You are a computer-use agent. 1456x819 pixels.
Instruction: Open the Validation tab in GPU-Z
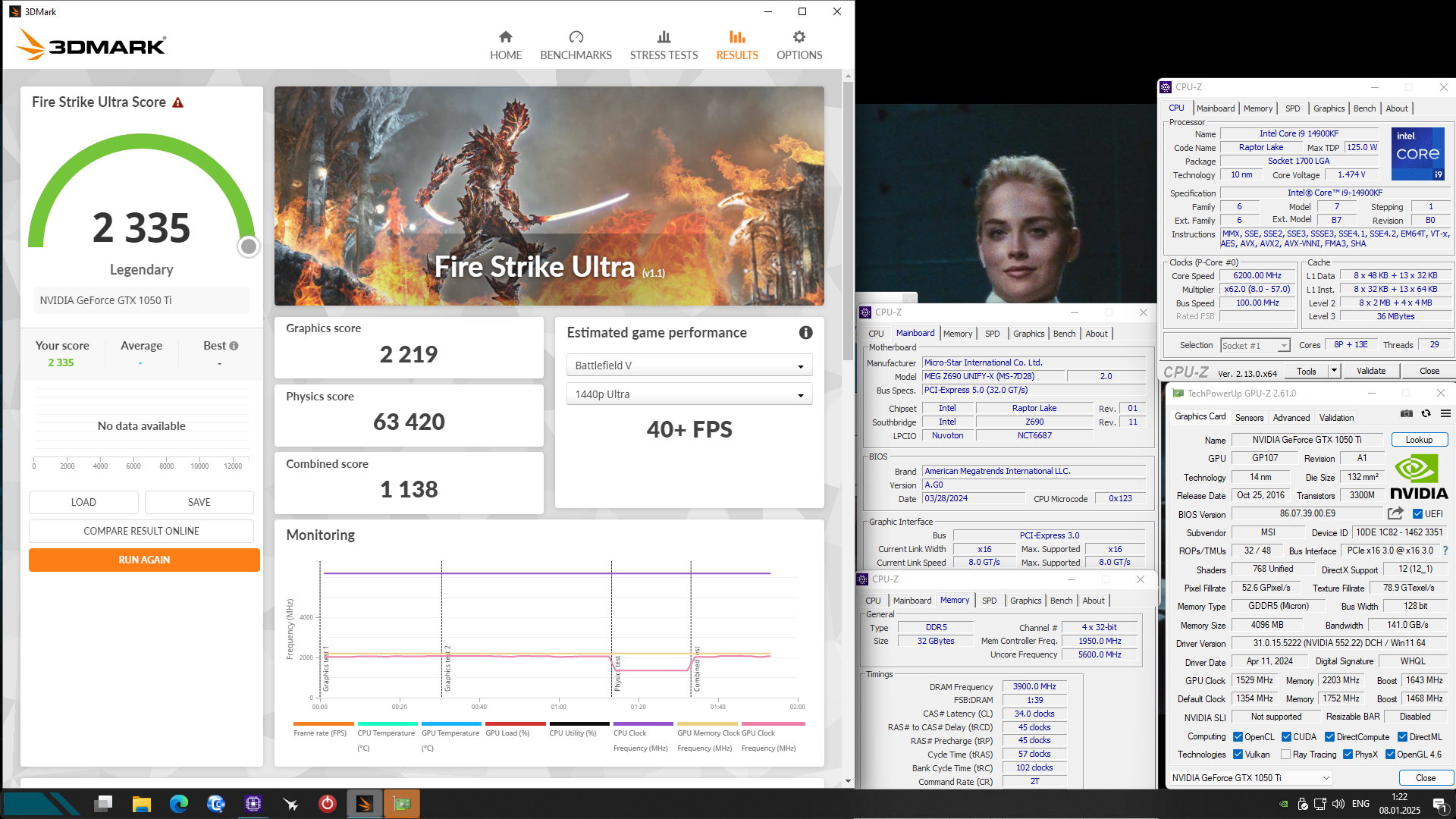click(1336, 417)
